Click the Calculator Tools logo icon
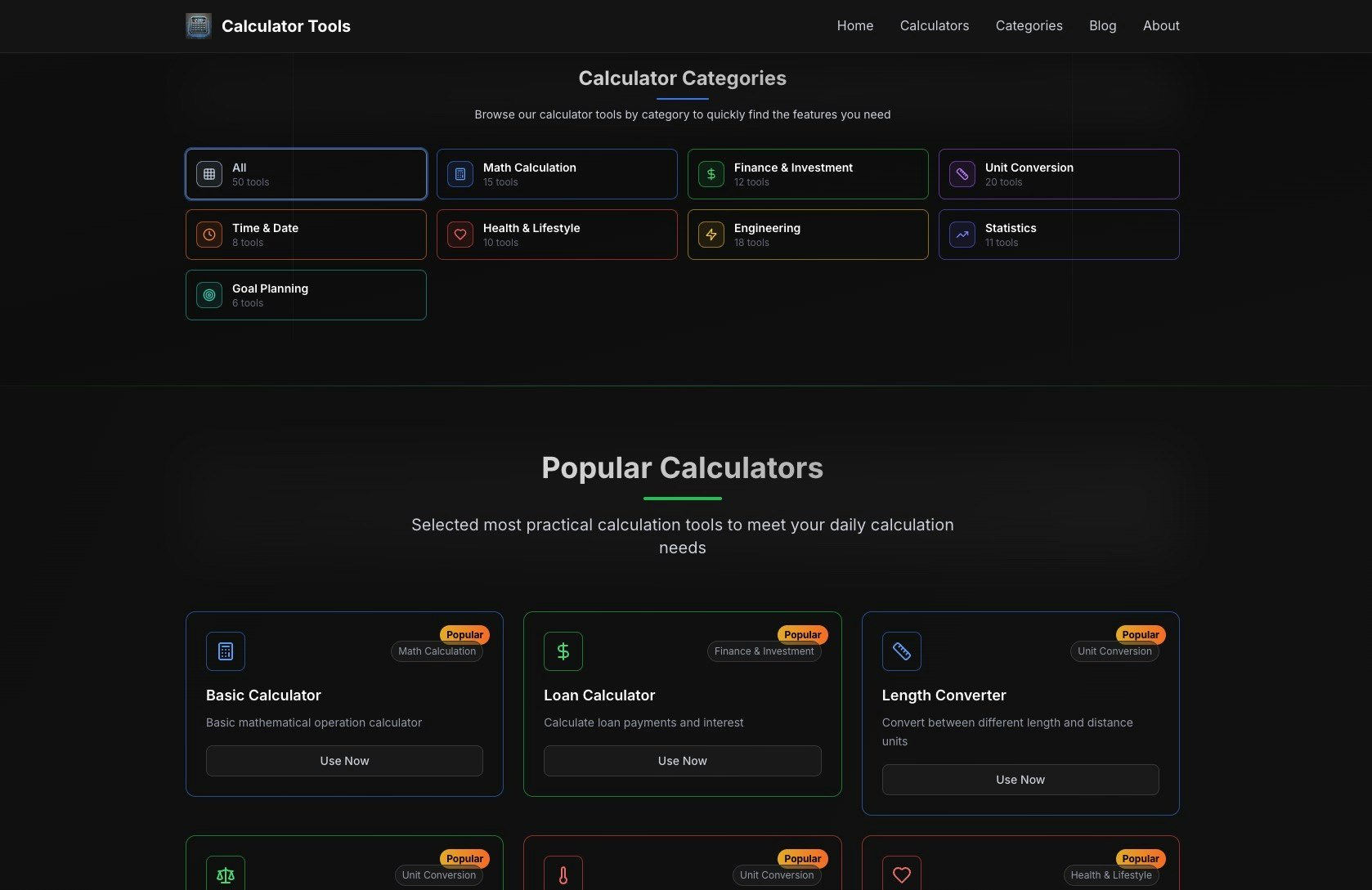1372x890 pixels. [x=199, y=26]
